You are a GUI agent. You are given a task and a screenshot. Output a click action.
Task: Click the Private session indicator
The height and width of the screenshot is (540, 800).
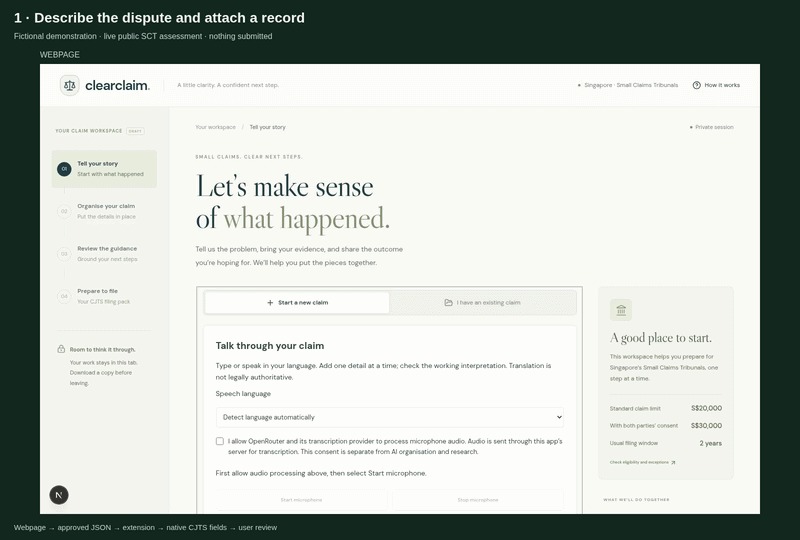714,127
